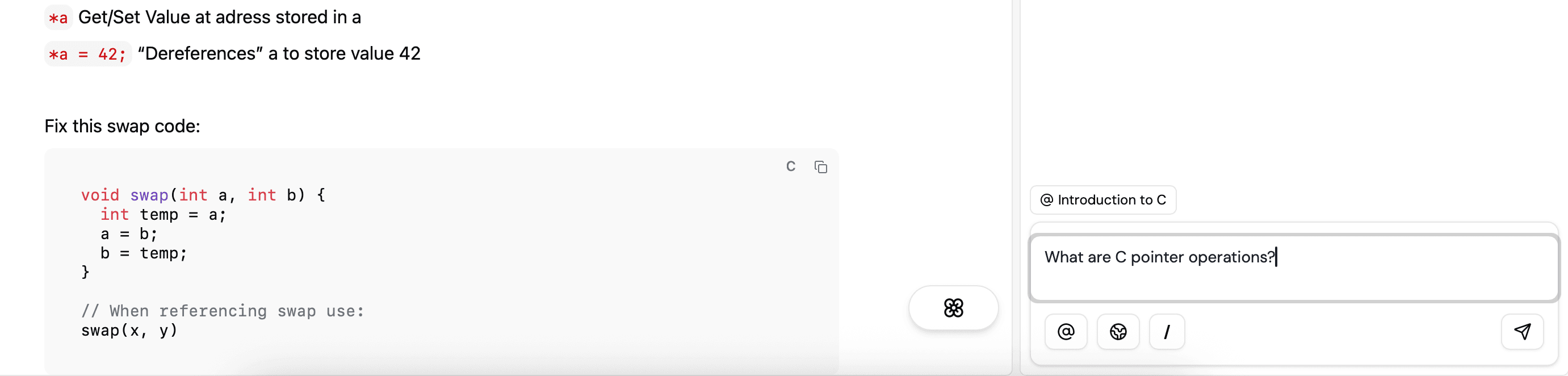Viewport: 1568px width, 376px height.
Task: Send the chat message with paper plane
Action: pos(1522,332)
